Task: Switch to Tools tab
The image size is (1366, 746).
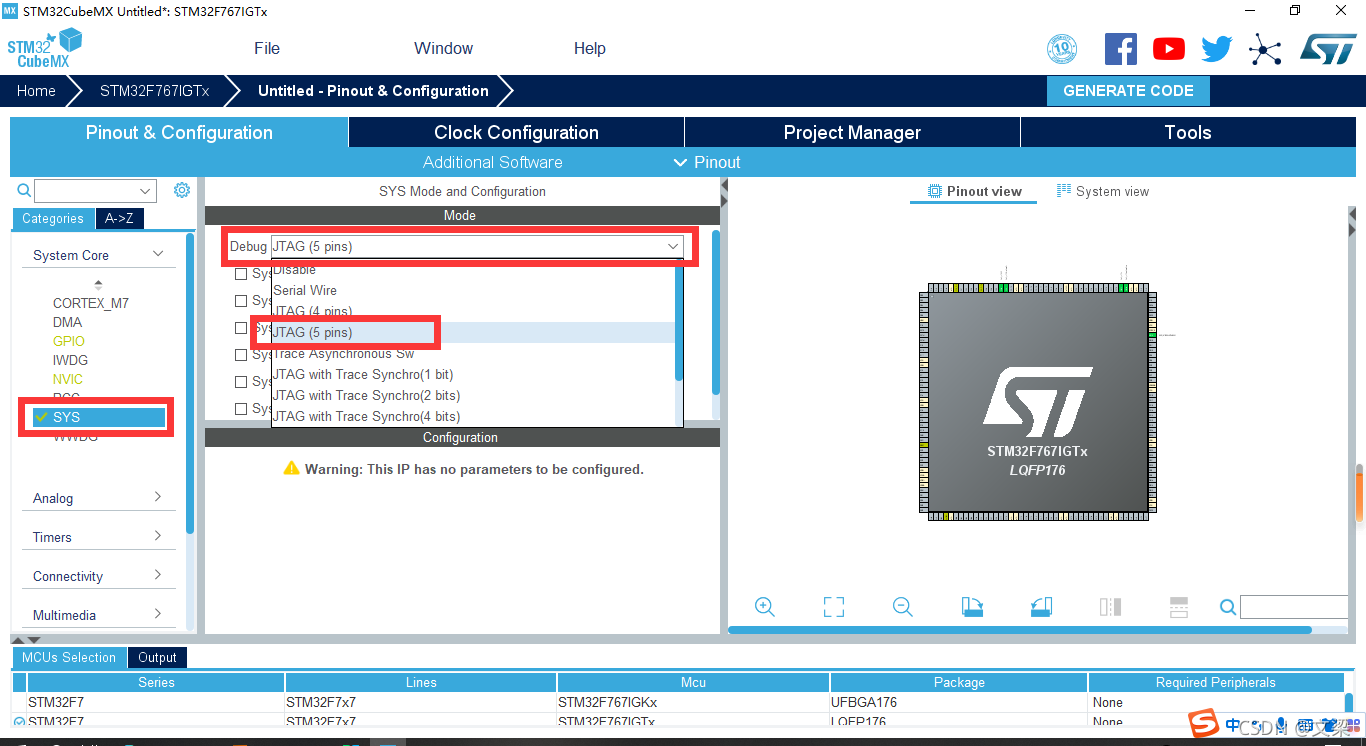Action: tap(1188, 132)
